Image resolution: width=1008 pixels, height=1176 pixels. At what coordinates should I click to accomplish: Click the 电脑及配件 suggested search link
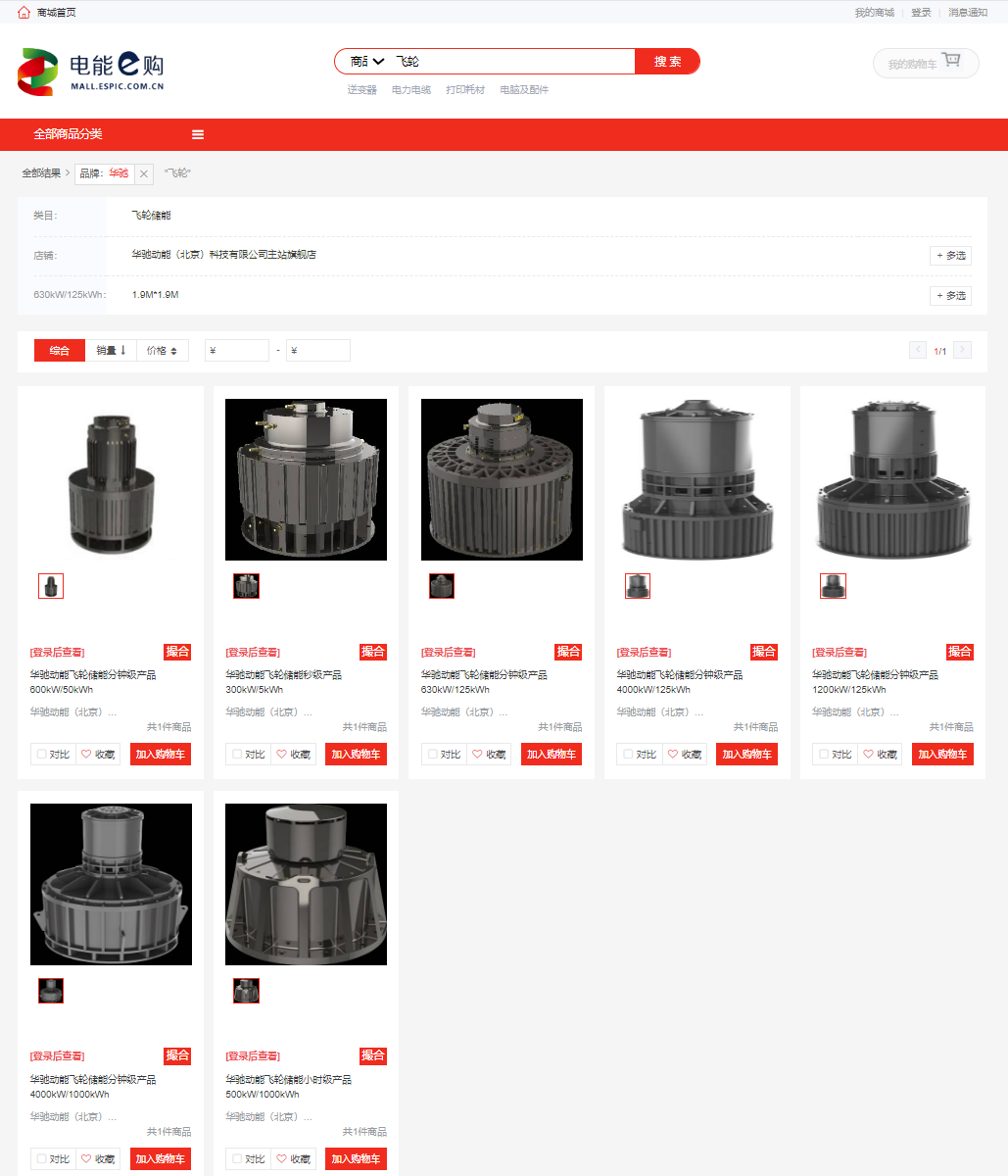point(524,90)
